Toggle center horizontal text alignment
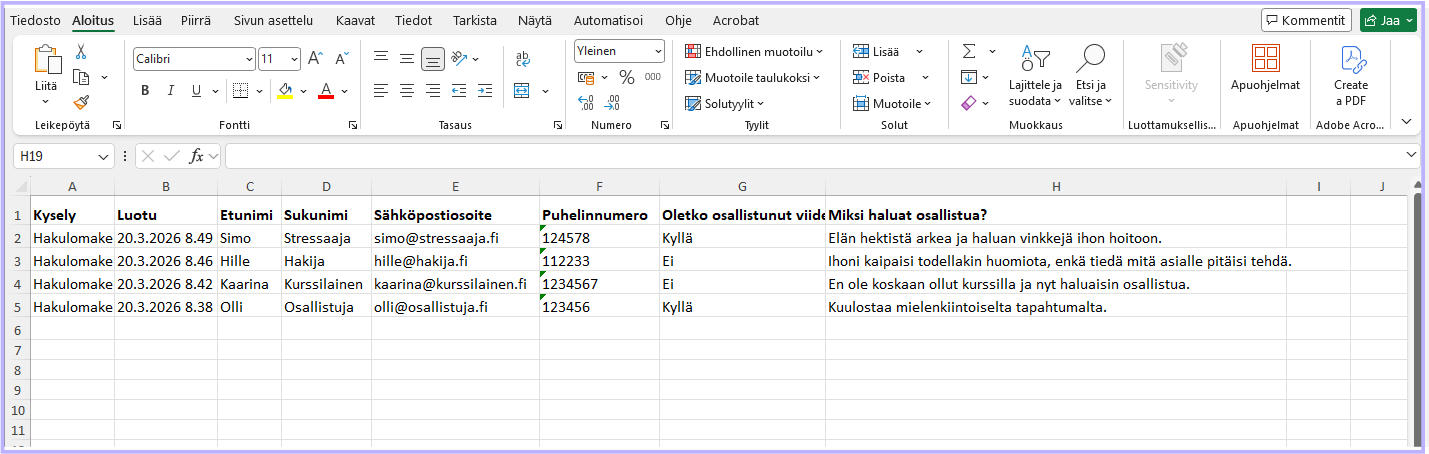Viewport: 1429px width, 454px height. pos(407,91)
